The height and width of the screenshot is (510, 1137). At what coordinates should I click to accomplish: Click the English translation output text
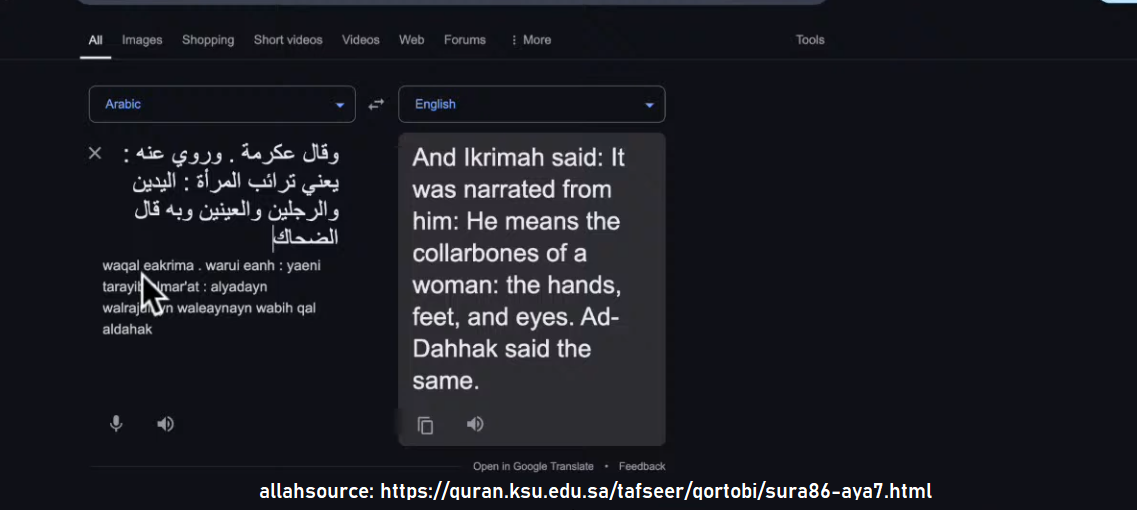coord(518,269)
